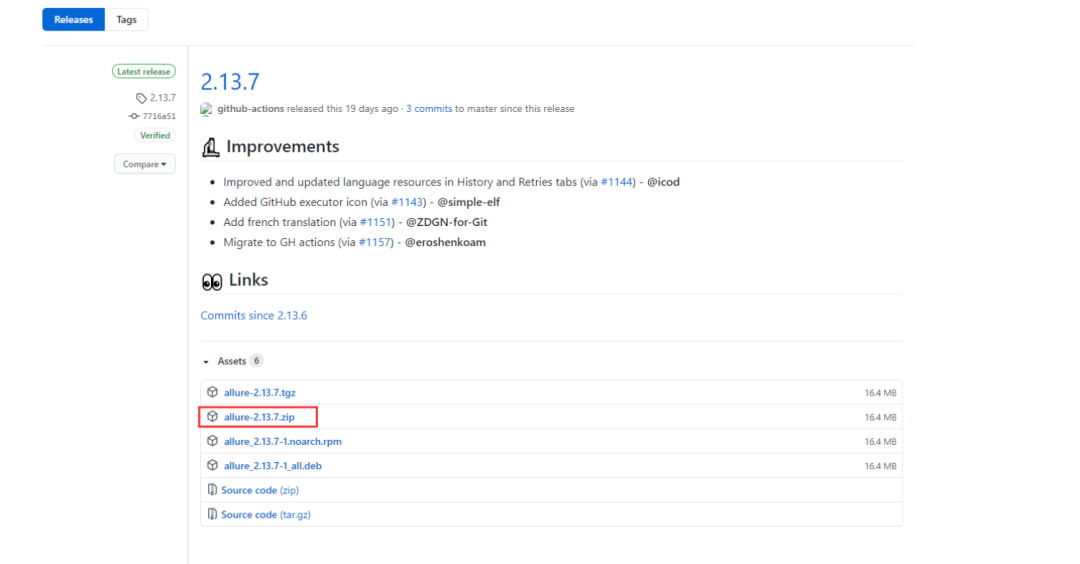
Task: Click the tag icon beside 2.13.7
Action: (x=141, y=98)
